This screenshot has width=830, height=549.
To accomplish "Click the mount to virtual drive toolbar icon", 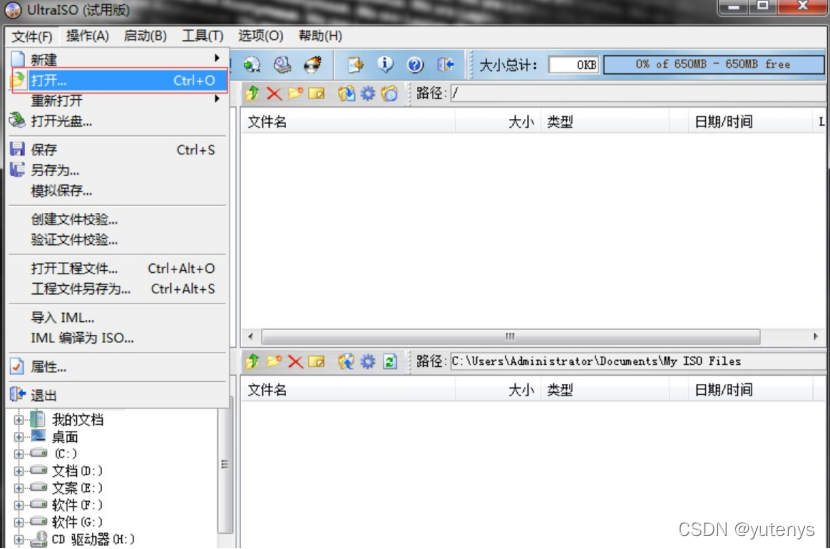I will click(x=252, y=65).
